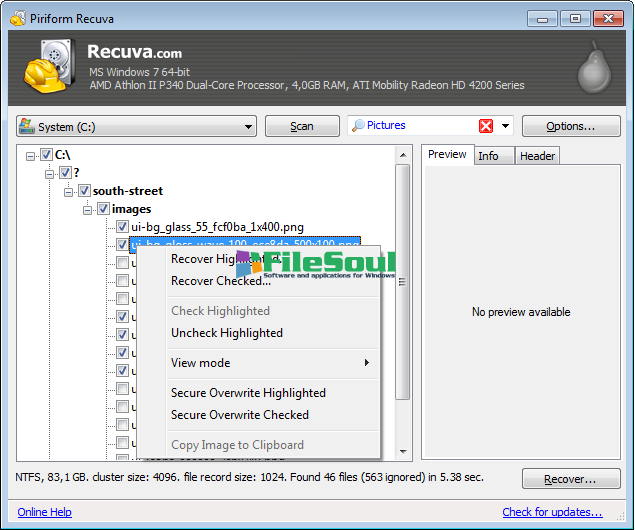The image size is (635, 530).
Task: Uncheck ui-bg_glass_55_fcf0ba_1x400.png file checkbox
Action: coord(122,227)
